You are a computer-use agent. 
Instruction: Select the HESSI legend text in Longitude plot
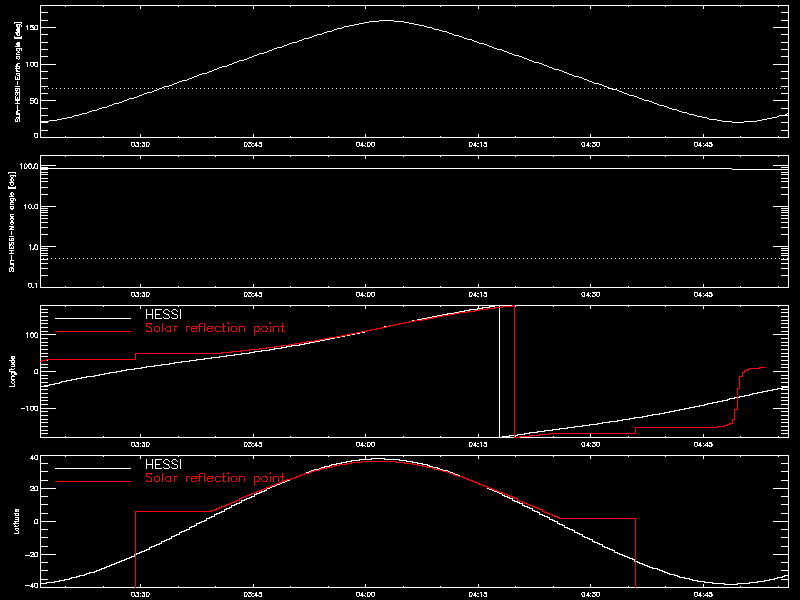click(x=163, y=314)
